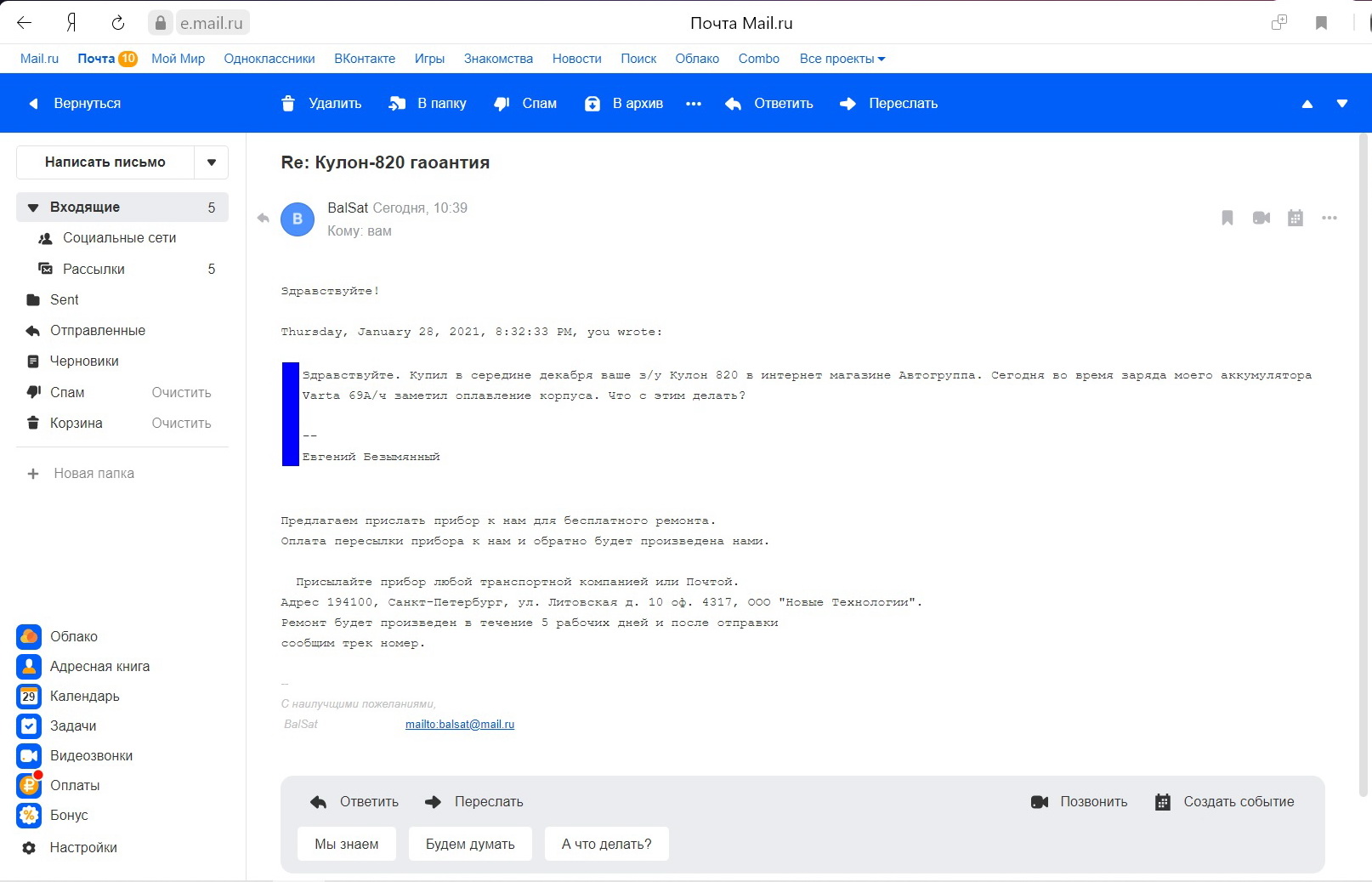
Task: Click the quick reply 'А что делать?'
Action: [606, 844]
